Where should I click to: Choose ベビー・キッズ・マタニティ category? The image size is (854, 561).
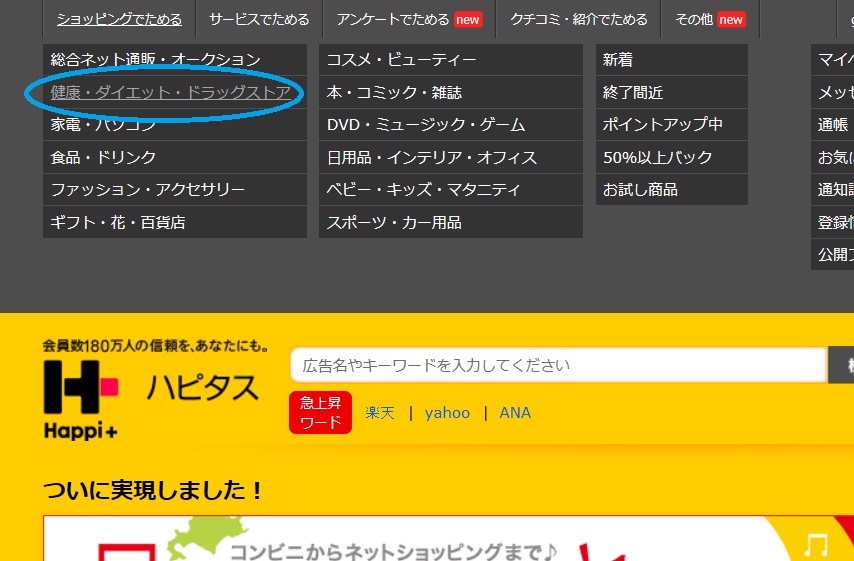coord(451,190)
